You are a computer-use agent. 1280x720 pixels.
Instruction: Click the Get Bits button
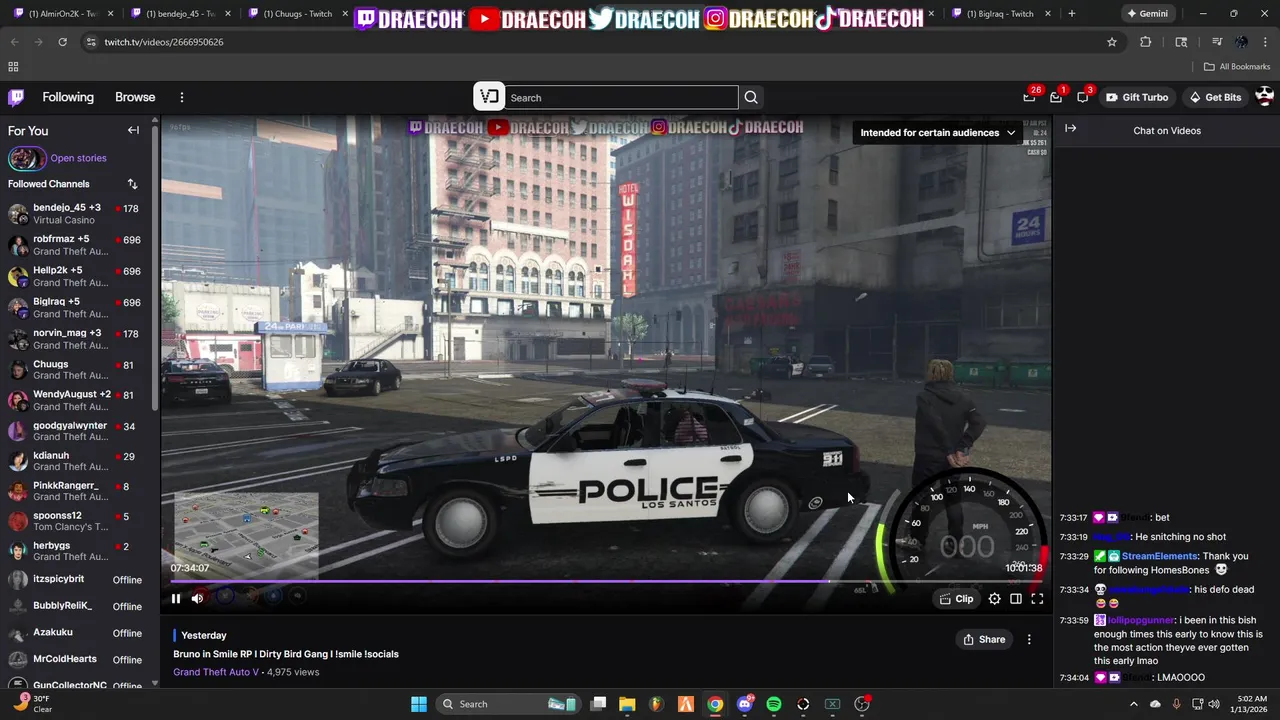pyautogui.click(x=1215, y=97)
